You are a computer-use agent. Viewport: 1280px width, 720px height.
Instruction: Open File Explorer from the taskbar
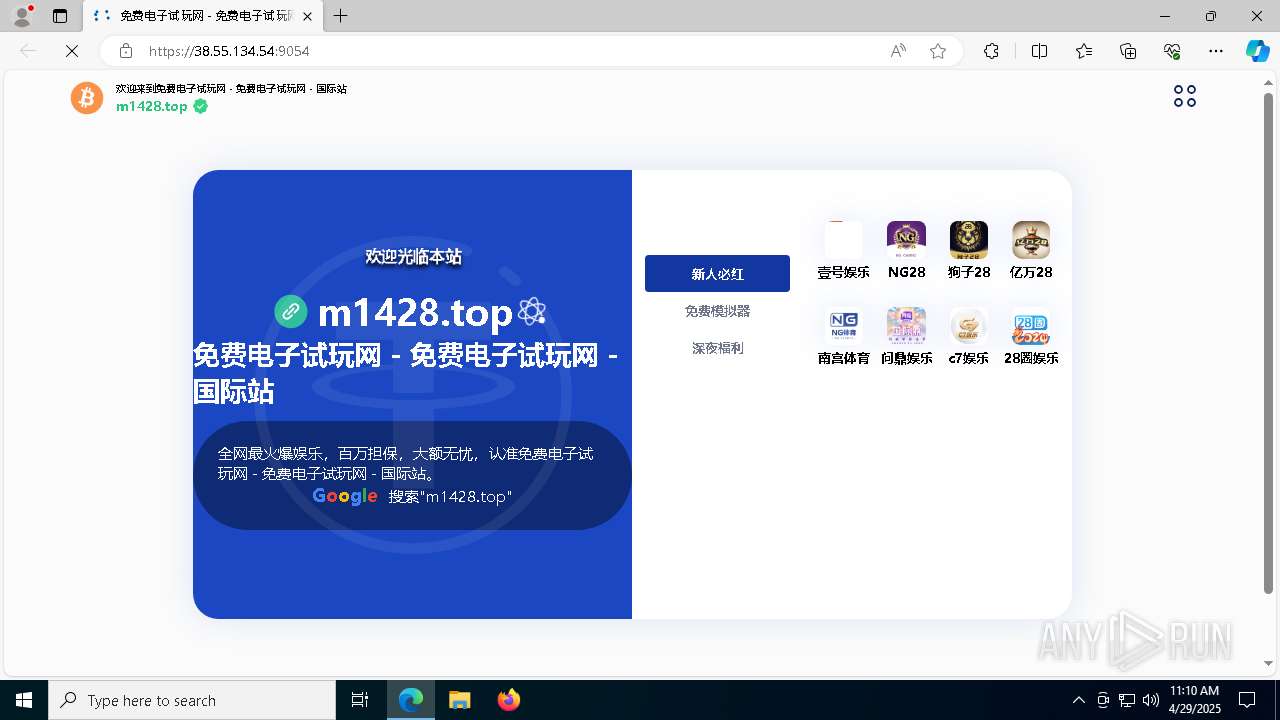coord(459,700)
